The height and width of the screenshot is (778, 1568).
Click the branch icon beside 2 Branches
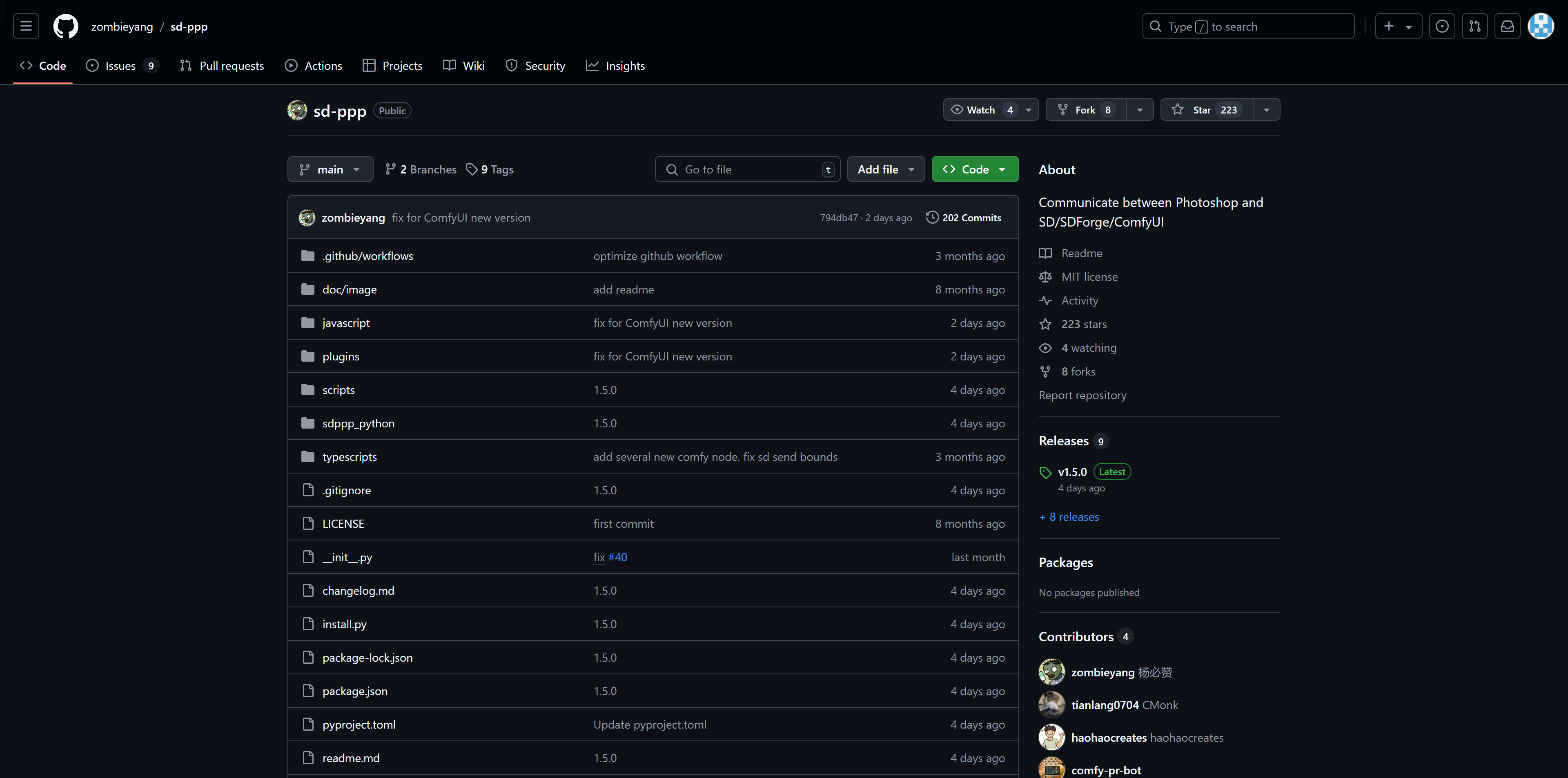[x=391, y=169]
